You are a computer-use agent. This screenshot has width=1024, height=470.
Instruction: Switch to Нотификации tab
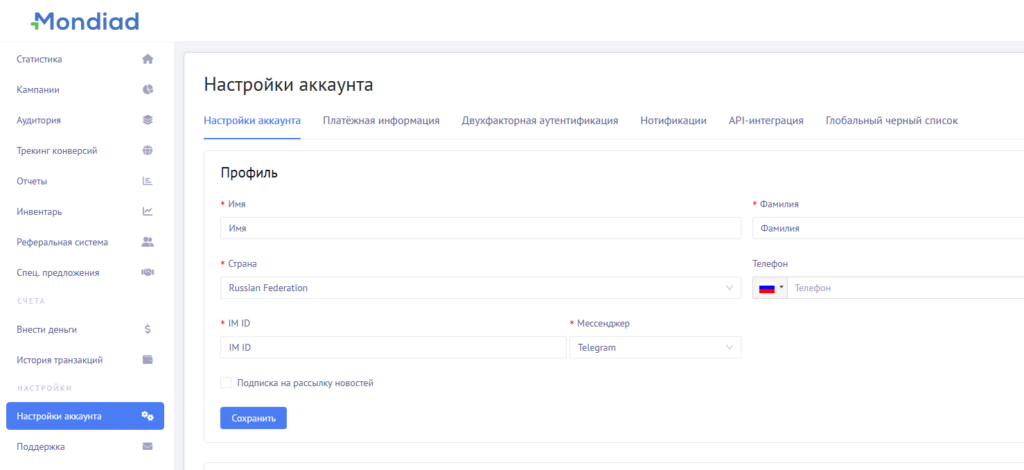pyautogui.click(x=673, y=121)
